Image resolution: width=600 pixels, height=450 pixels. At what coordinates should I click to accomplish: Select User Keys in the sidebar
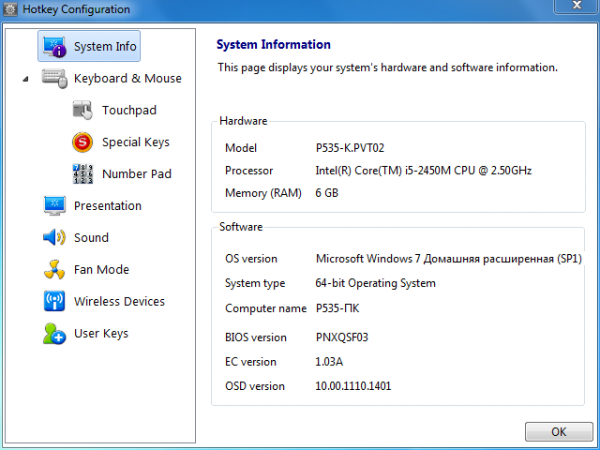coord(101,333)
